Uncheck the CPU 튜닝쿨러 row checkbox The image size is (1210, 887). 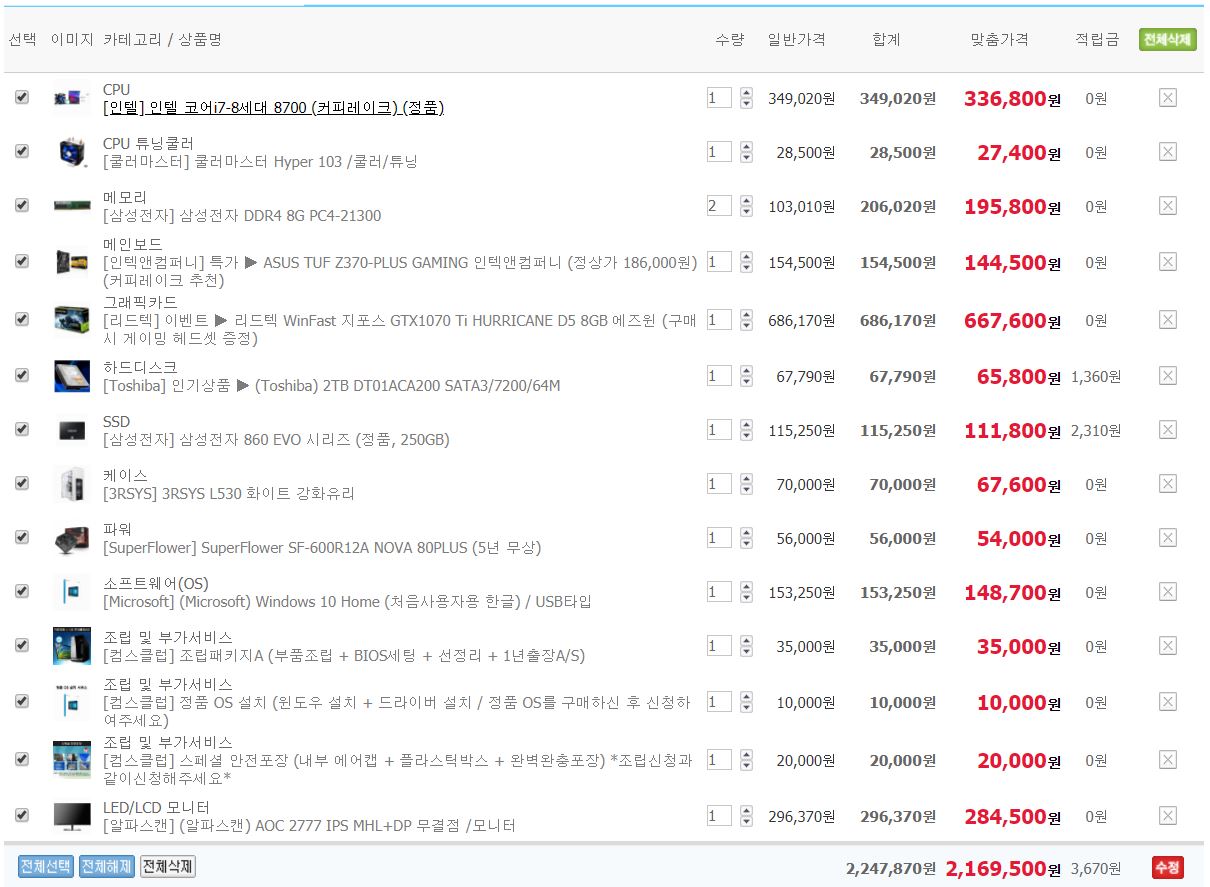[x=22, y=151]
